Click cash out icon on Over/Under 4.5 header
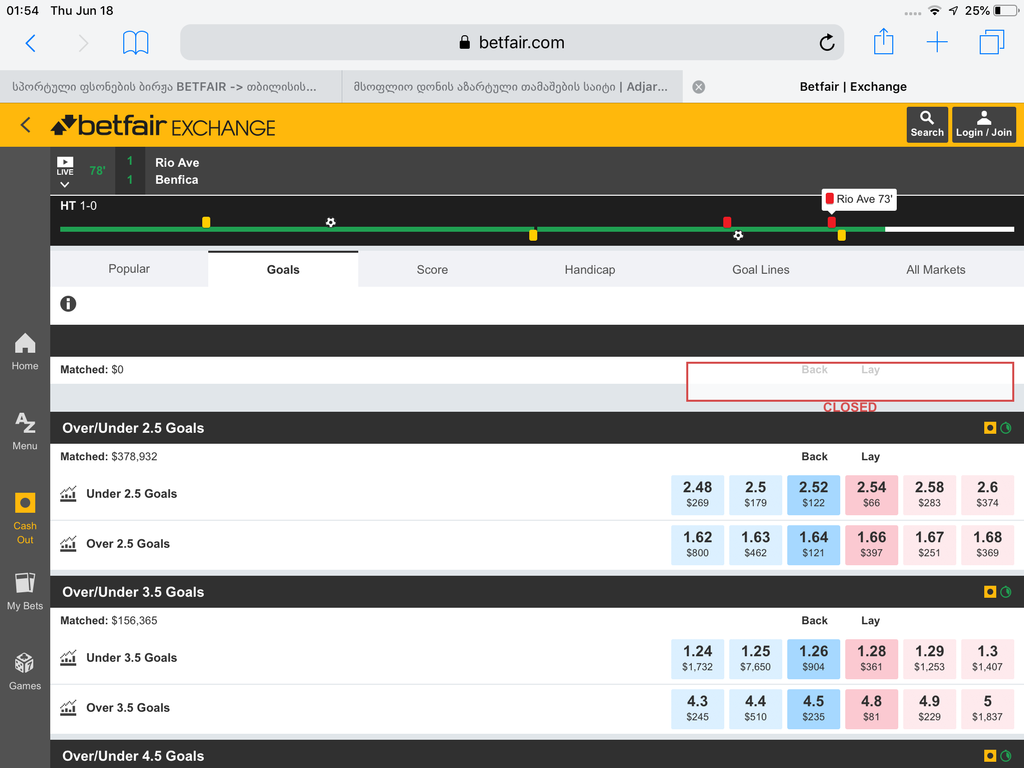Image resolution: width=1024 pixels, height=768 pixels. click(990, 756)
